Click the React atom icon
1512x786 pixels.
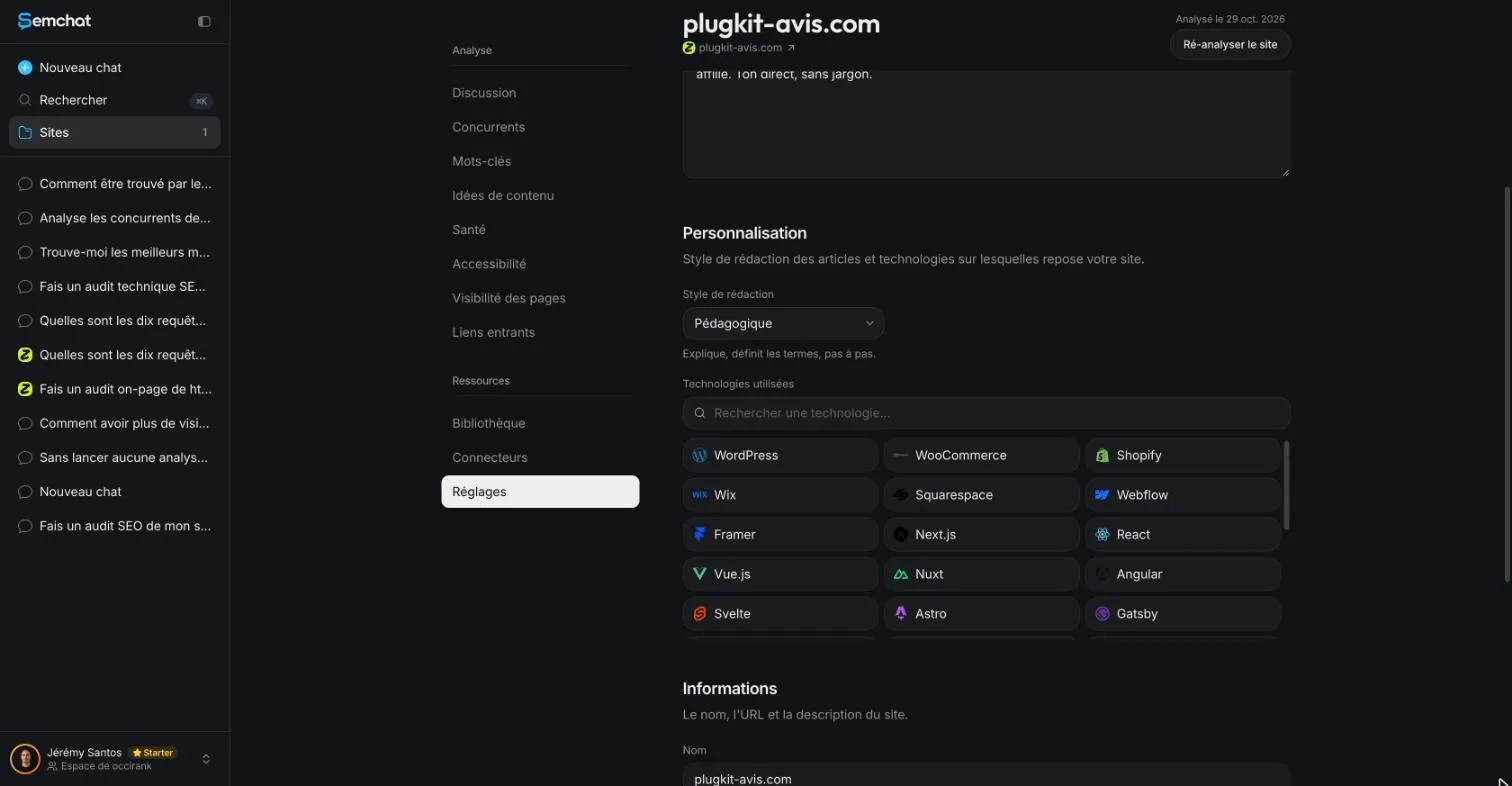(1102, 534)
